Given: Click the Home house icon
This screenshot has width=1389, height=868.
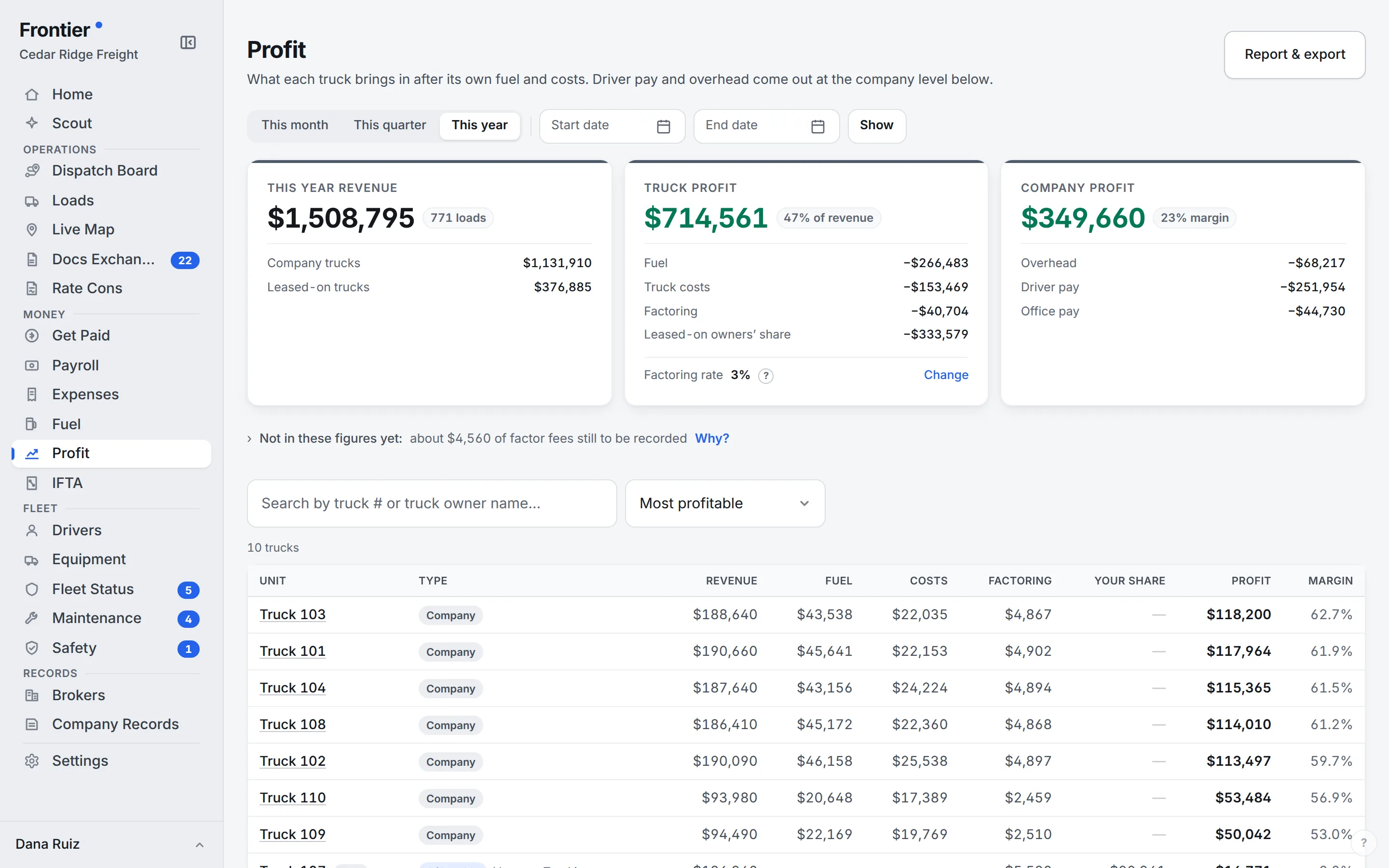Looking at the screenshot, I should [x=32, y=95].
